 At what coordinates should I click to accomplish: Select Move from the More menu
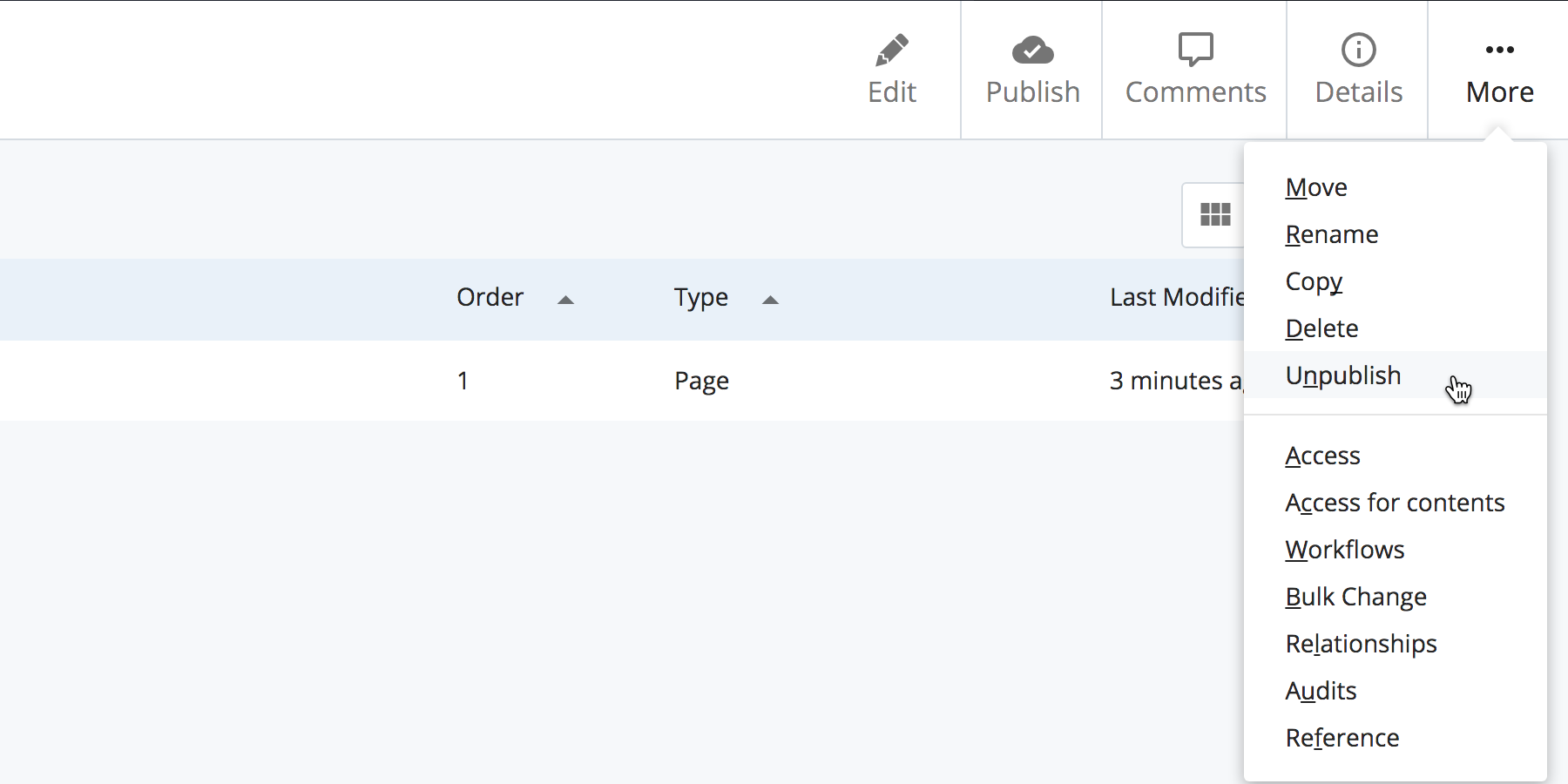(1316, 188)
